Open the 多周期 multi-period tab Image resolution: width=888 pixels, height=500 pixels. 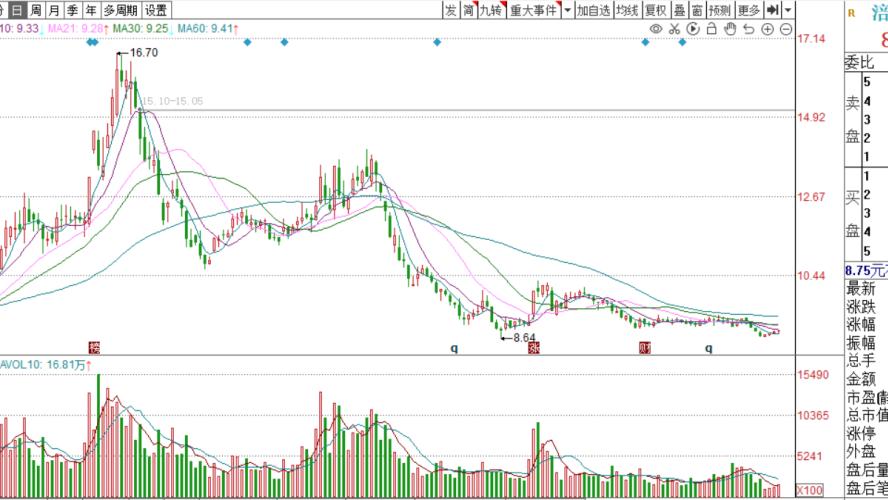(121, 10)
